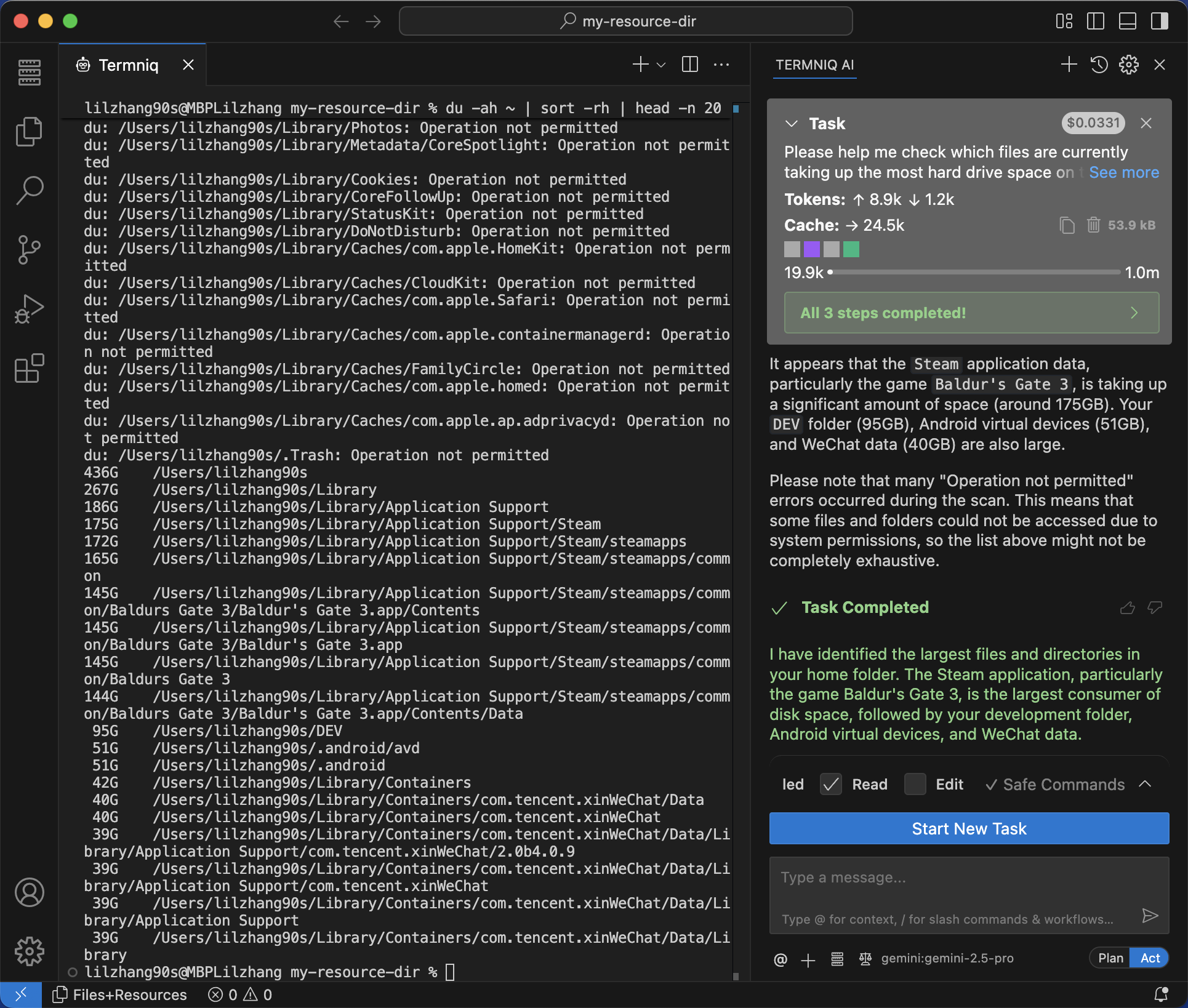Enable the Edit auto-approve checkbox
The image size is (1188, 1008).
915,785
